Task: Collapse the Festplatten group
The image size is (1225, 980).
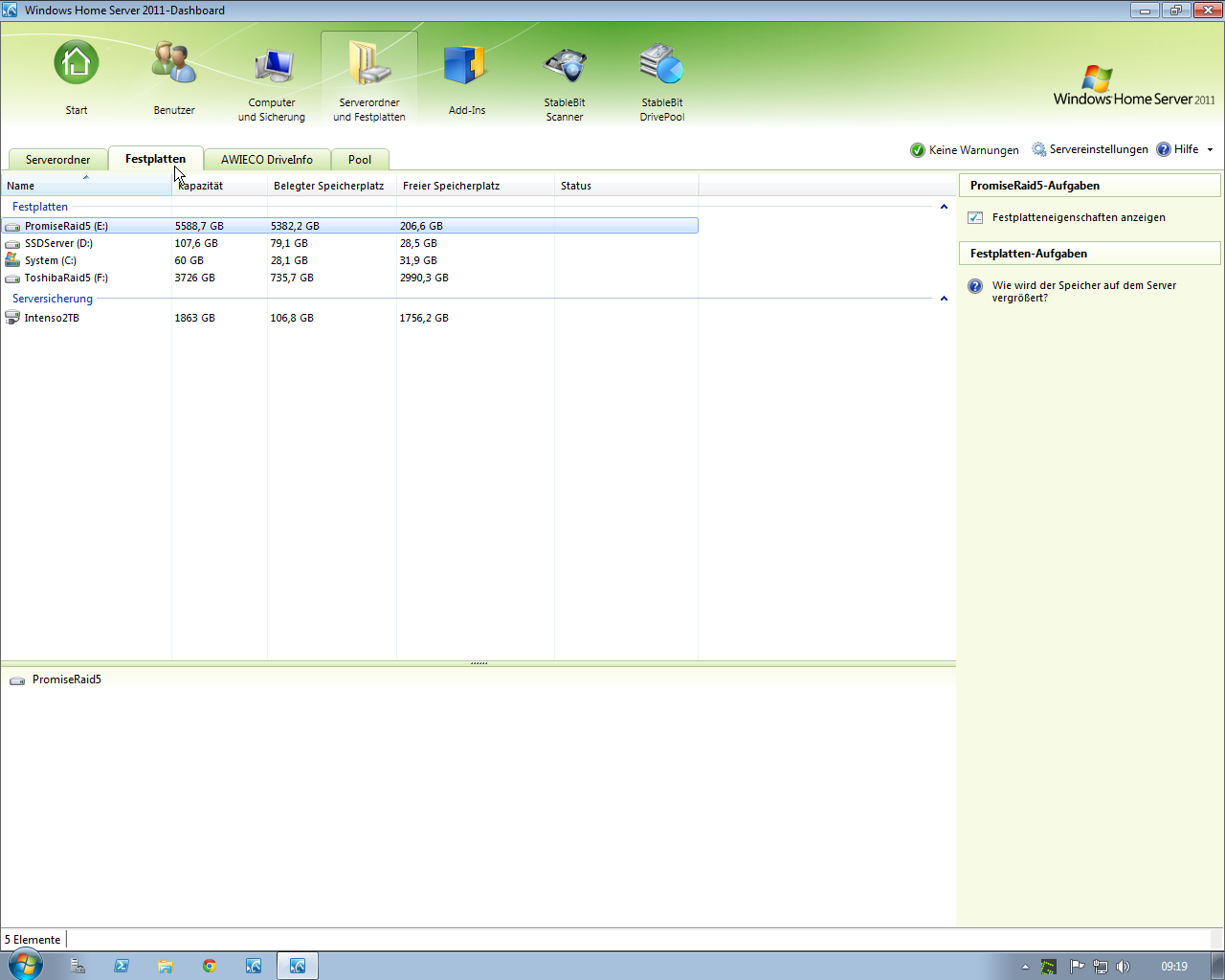Action: click(944, 207)
